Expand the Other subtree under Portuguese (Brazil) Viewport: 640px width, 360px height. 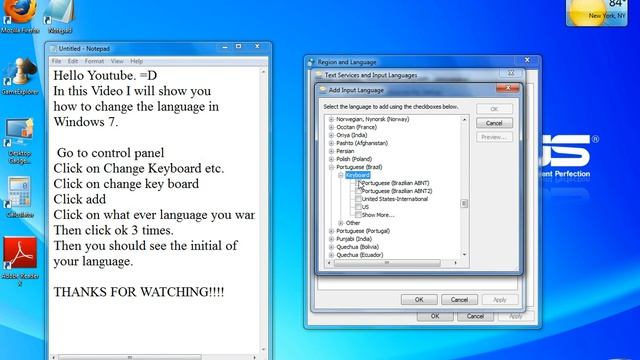click(x=341, y=223)
